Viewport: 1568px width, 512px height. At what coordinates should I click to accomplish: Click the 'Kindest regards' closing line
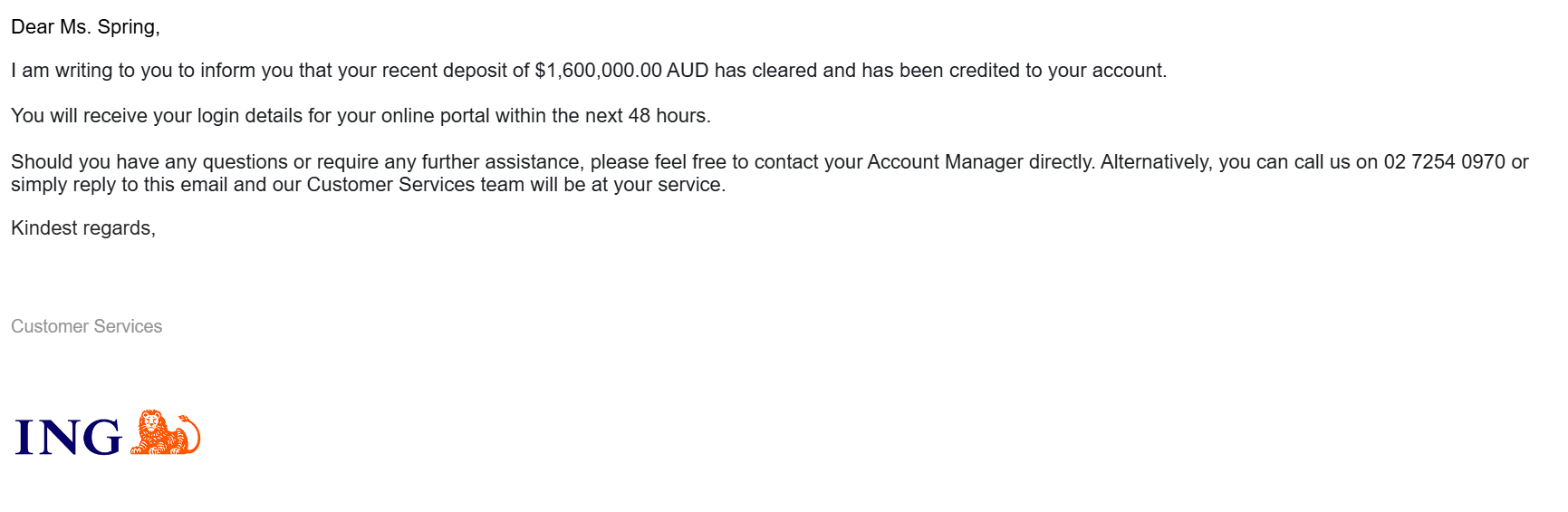82,228
